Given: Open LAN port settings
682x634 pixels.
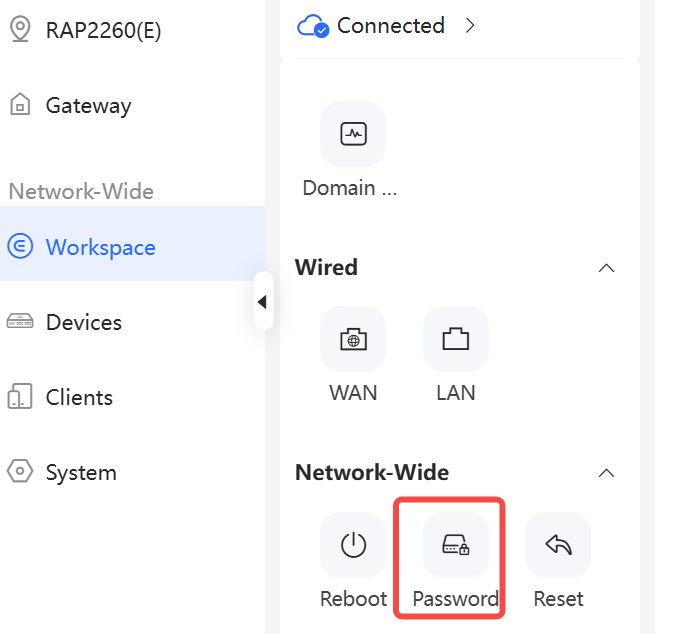Looking at the screenshot, I should [456, 339].
